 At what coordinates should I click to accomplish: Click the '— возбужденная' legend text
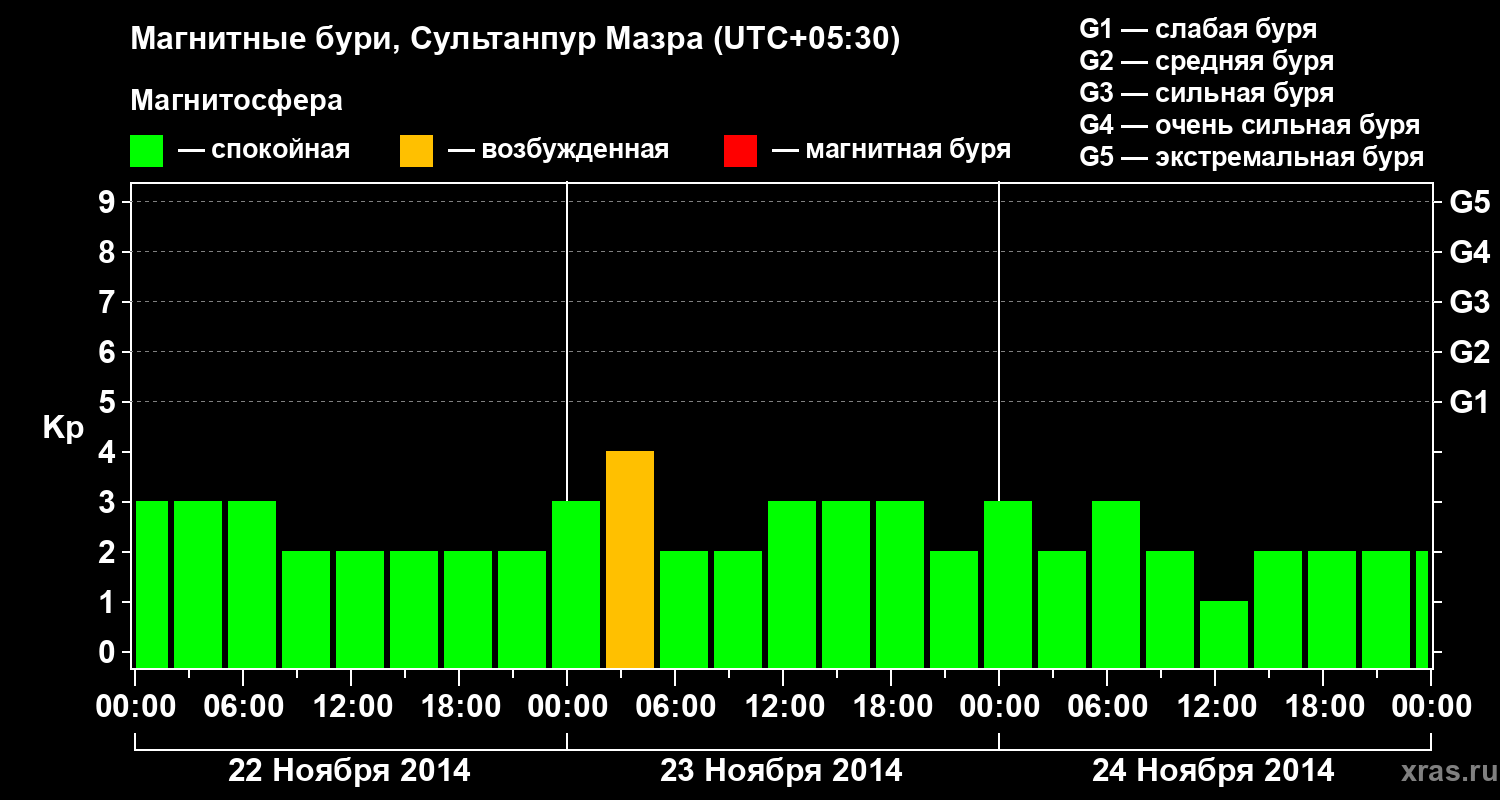coord(559,151)
